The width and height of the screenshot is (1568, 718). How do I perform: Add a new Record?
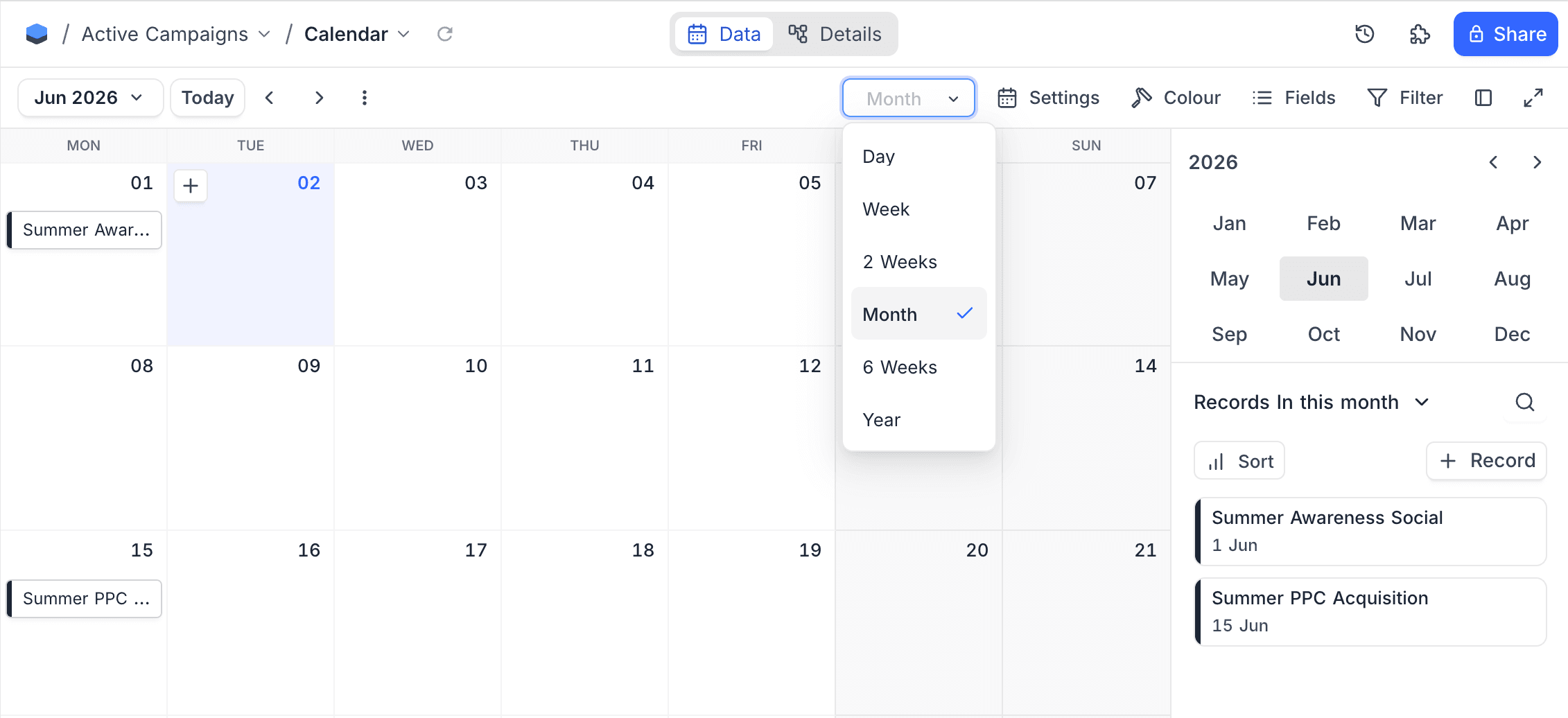click(x=1486, y=461)
